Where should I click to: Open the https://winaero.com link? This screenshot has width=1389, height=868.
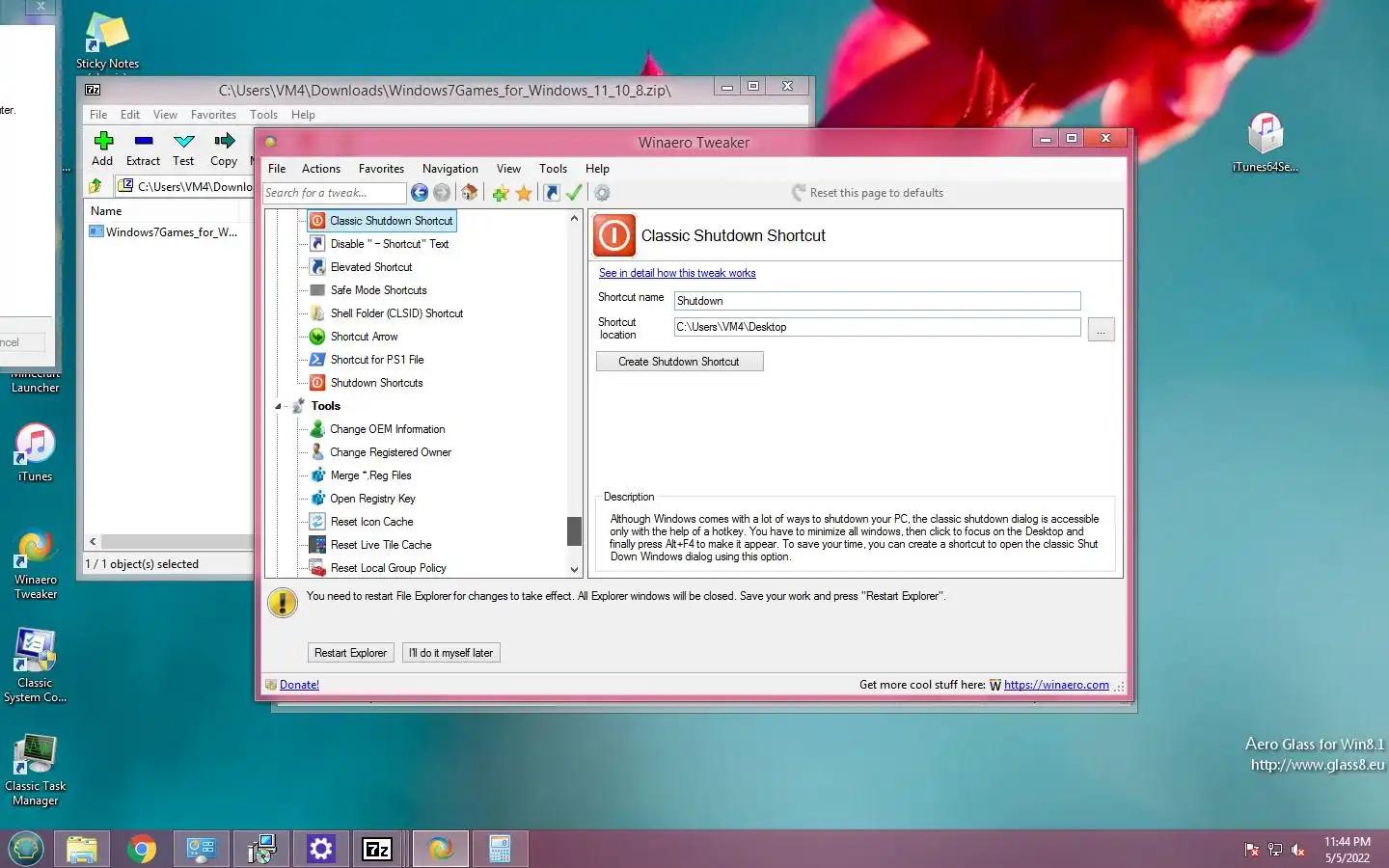pos(1056,685)
